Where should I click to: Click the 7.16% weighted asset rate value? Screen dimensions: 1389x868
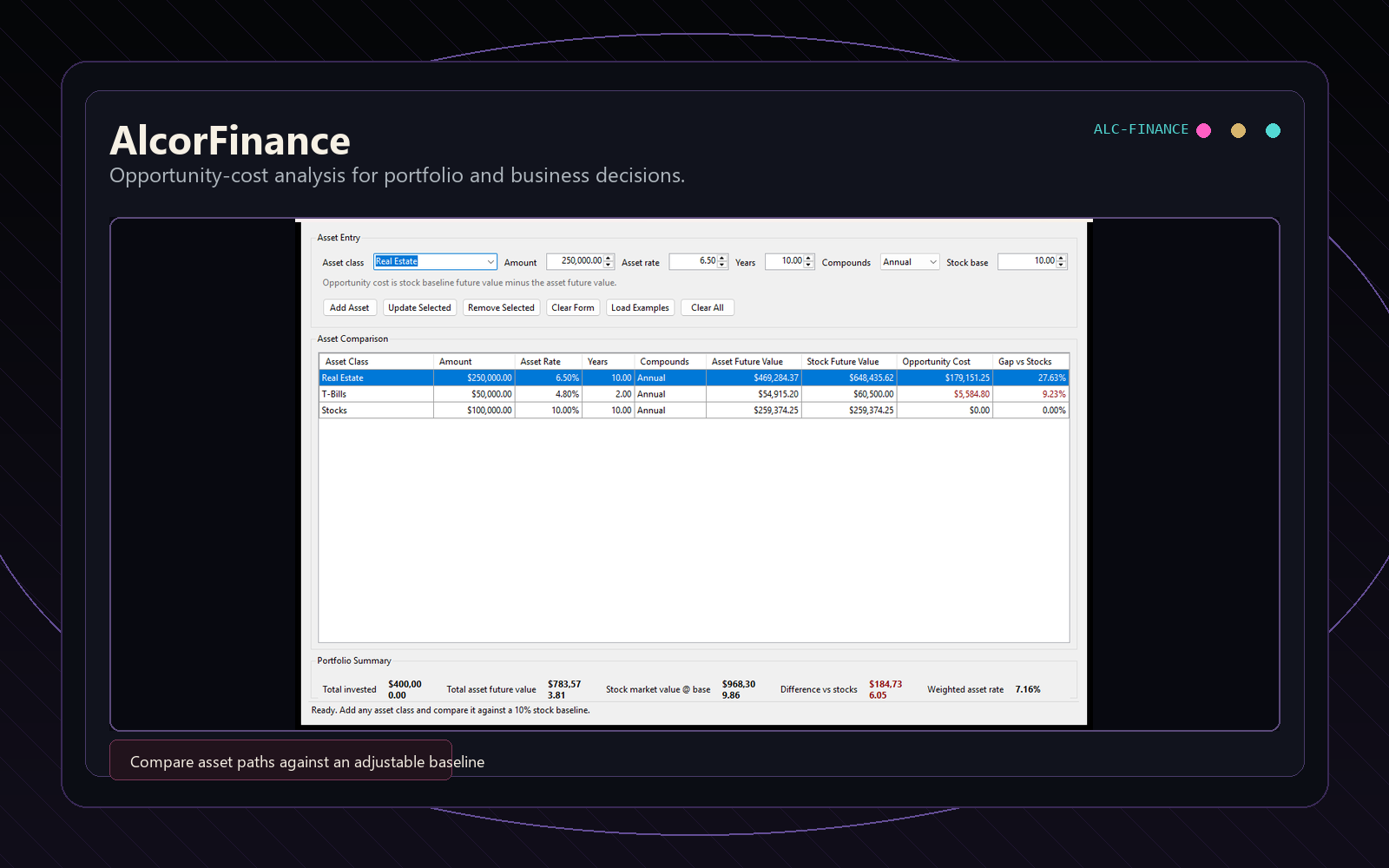1028,690
